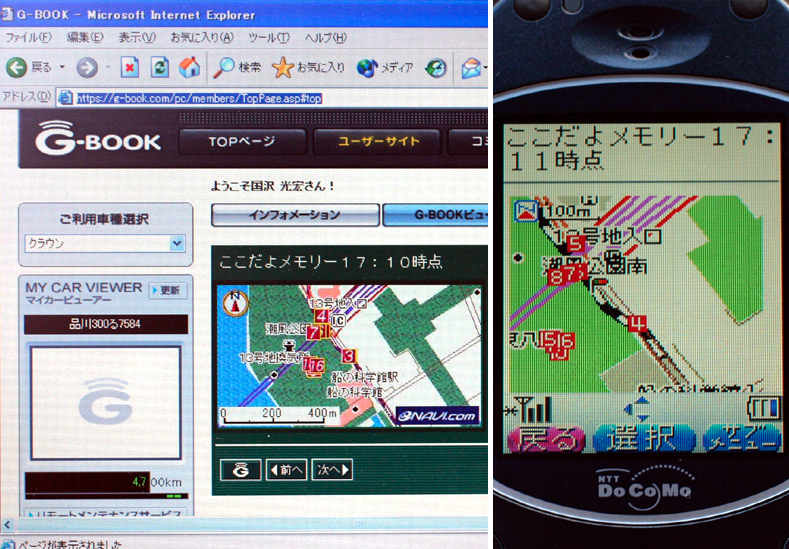The width and height of the screenshot is (789, 549).
Task: Open the Media (メディア) toolbar button
Action: pos(385,67)
